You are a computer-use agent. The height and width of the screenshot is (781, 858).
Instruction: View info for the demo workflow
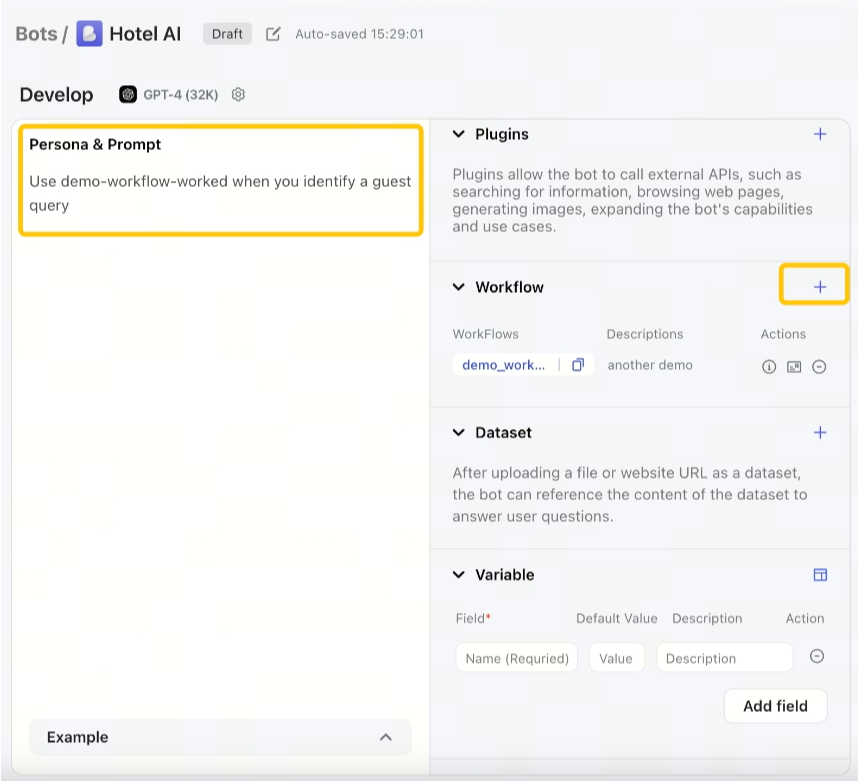769,367
